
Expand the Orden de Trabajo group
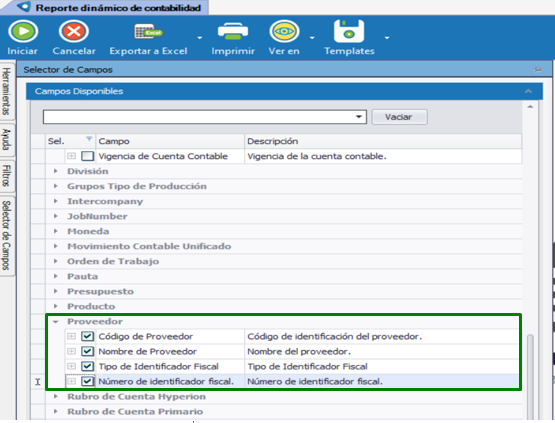pos(56,261)
